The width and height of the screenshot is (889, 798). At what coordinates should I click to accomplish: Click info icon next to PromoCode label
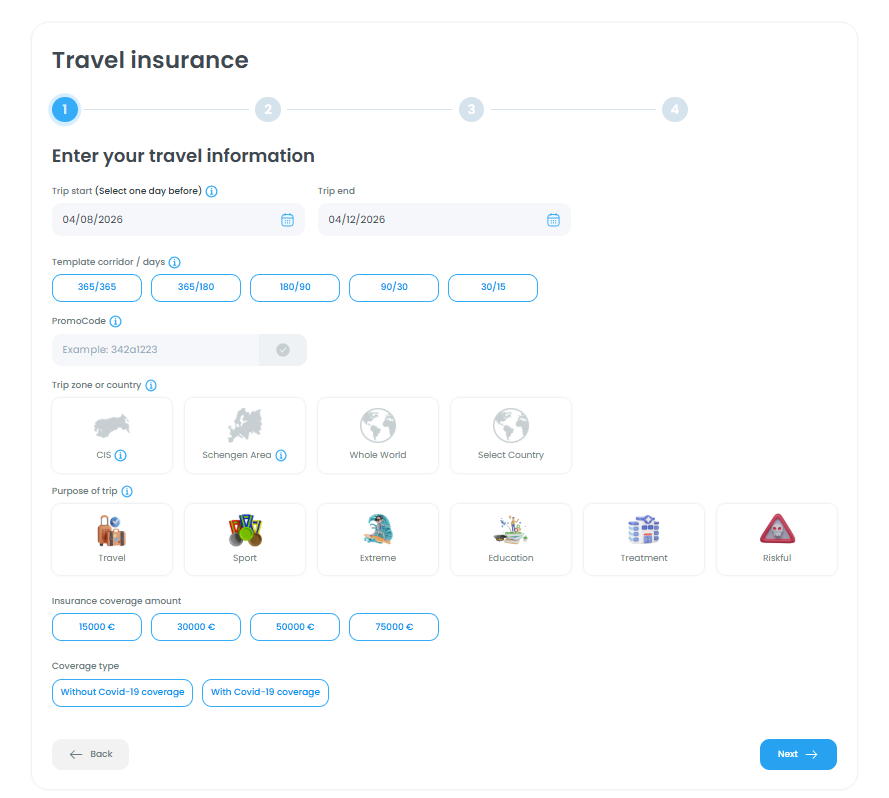pyautogui.click(x=116, y=322)
